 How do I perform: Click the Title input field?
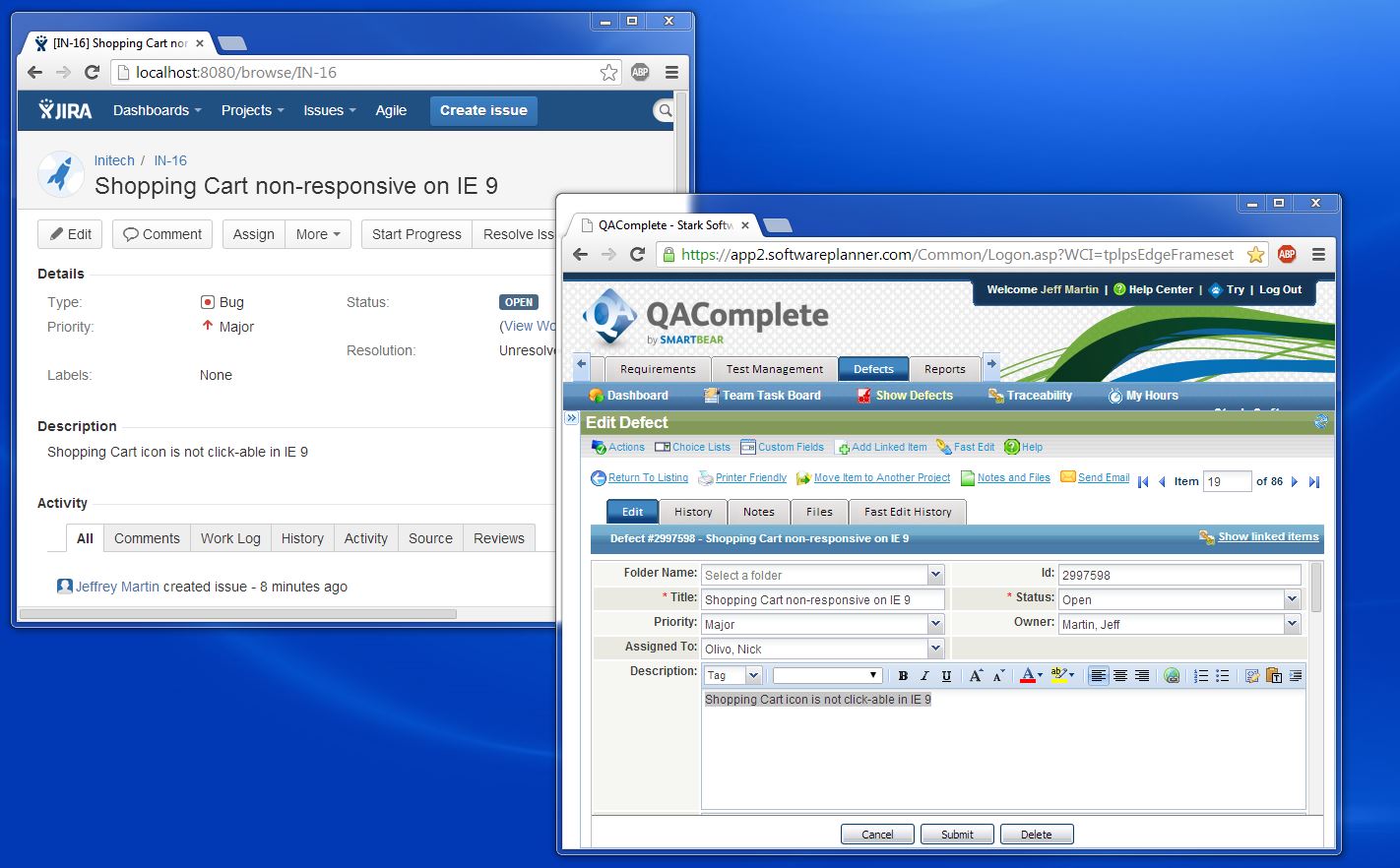(x=823, y=599)
